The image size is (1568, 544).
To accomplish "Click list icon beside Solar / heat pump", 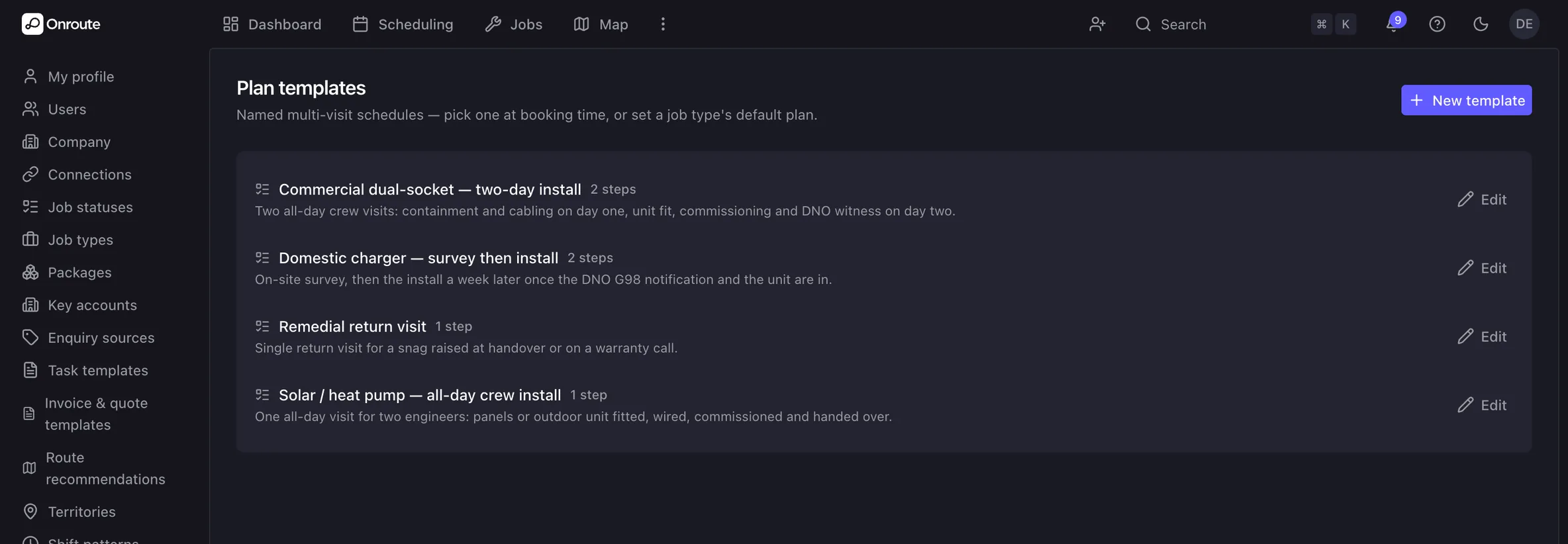I will coord(262,394).
